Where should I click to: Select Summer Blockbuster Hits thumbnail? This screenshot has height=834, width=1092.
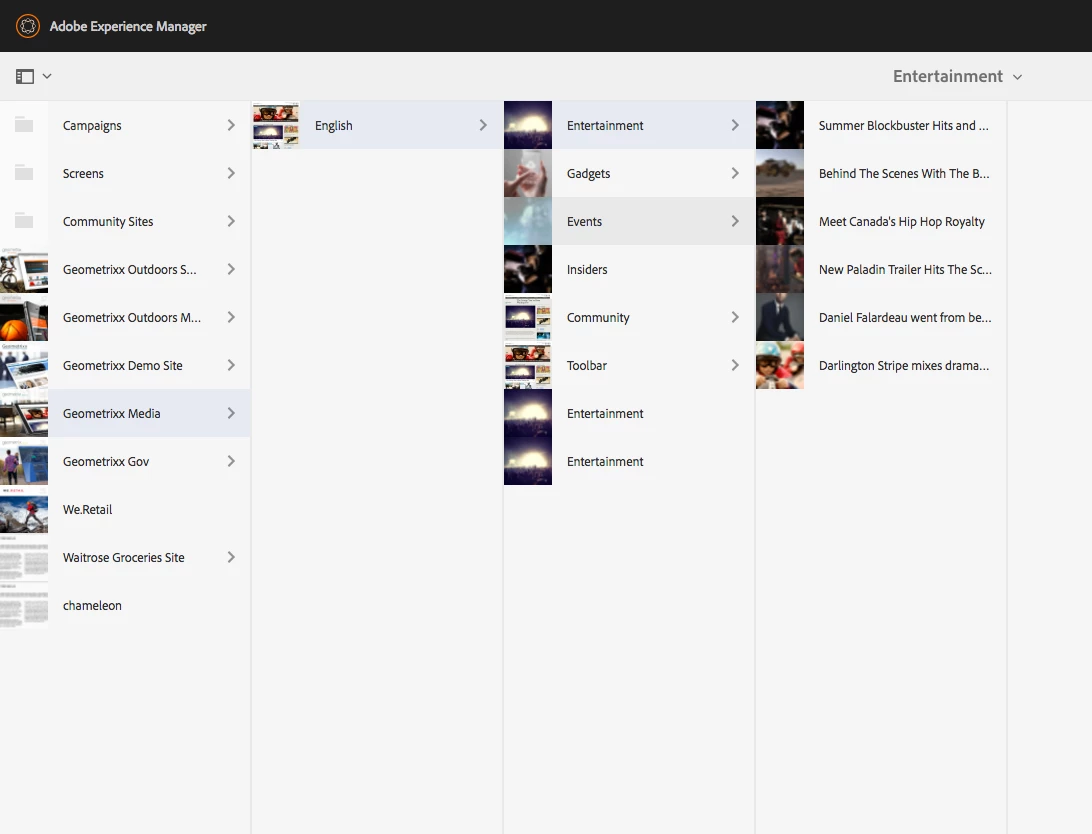click(780, 125)
